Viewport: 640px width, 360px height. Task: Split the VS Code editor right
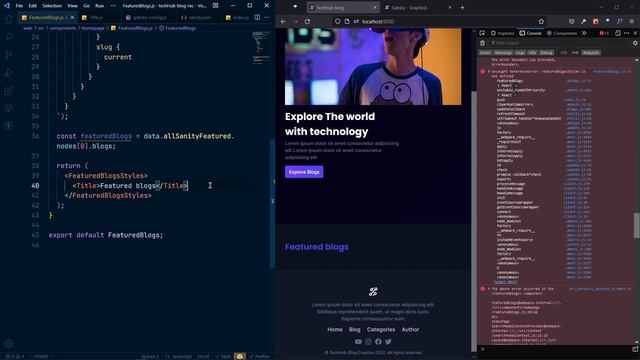click(x=257, y=18)
